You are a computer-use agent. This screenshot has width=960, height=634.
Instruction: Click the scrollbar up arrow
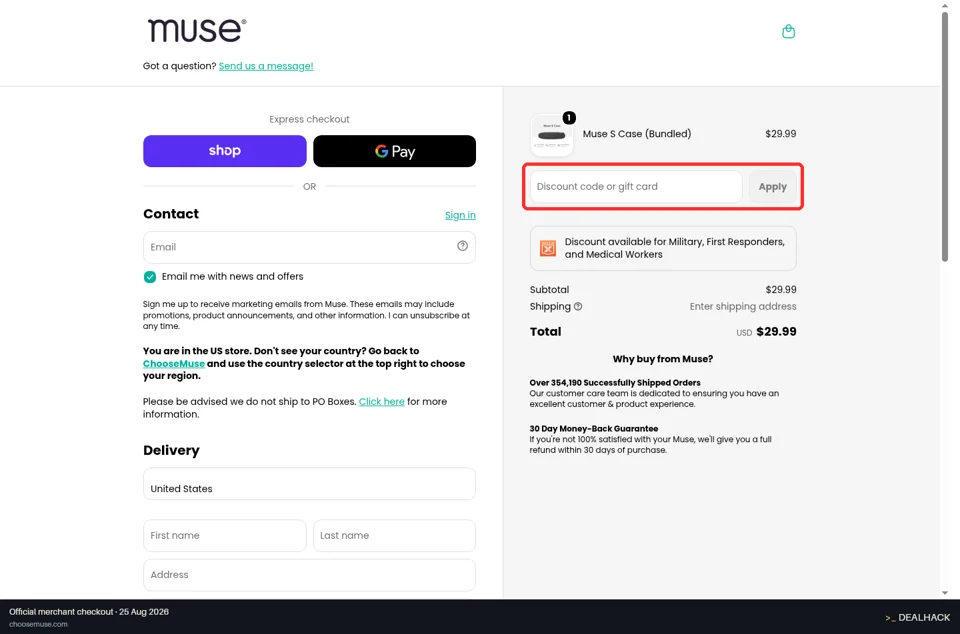pyautogui.click(x=945, y=5)
